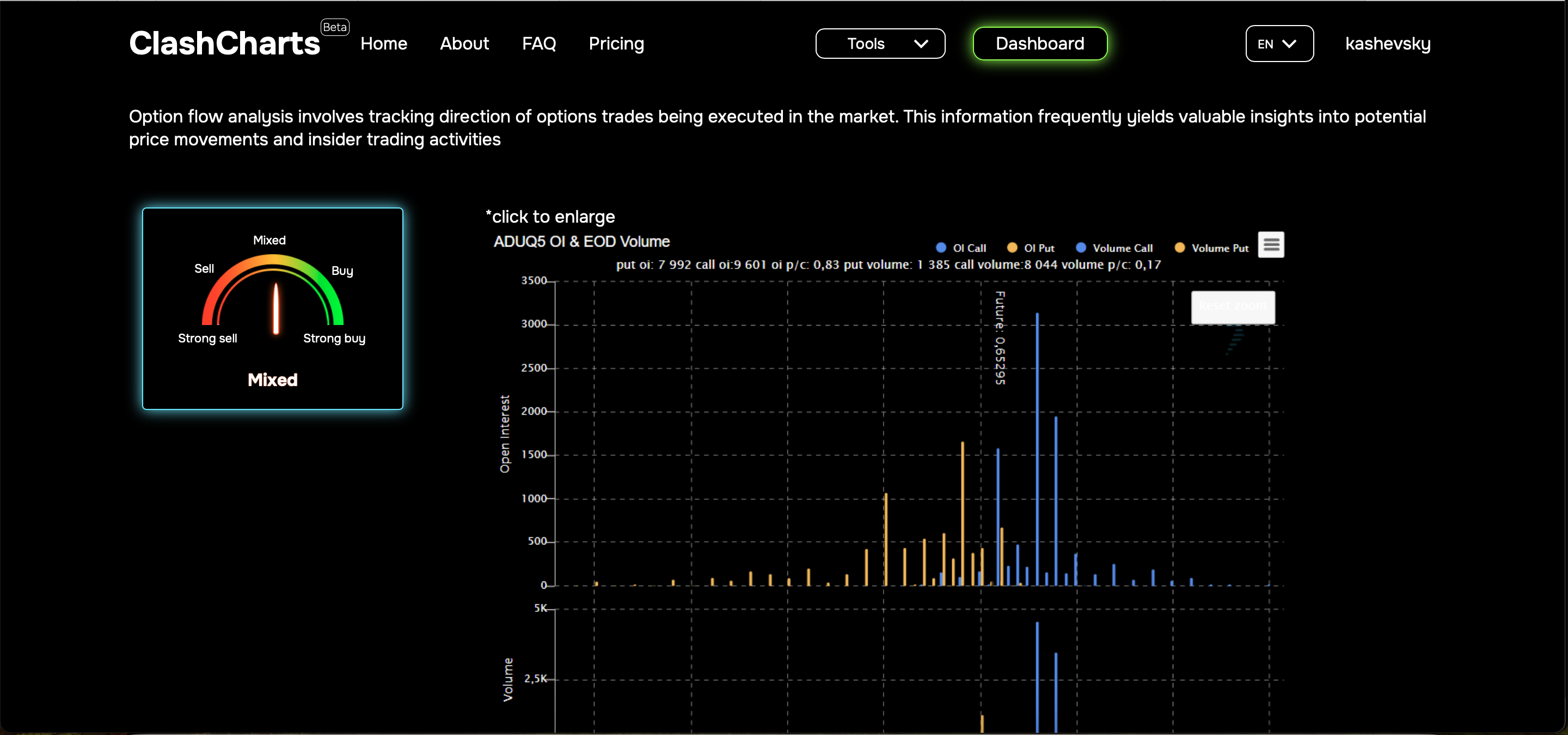Click the Dashboard button
Image resolution: width=1568 pixels, height=735 pixels.
(1040, 44)
